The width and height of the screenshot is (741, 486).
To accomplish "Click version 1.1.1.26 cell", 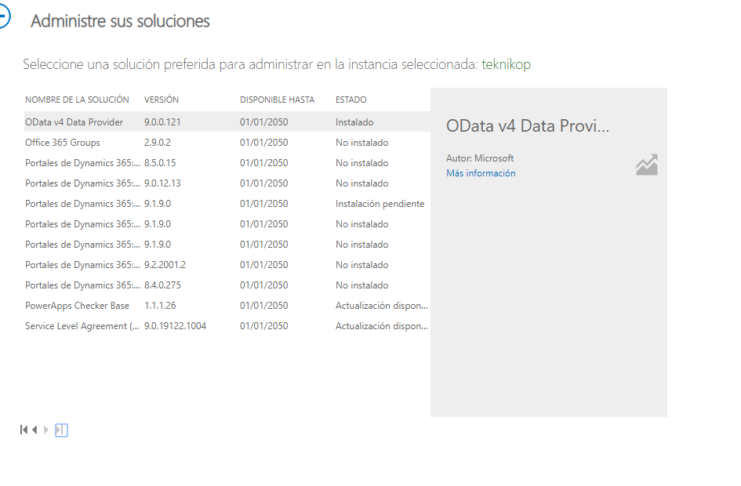I will [160, 305].
